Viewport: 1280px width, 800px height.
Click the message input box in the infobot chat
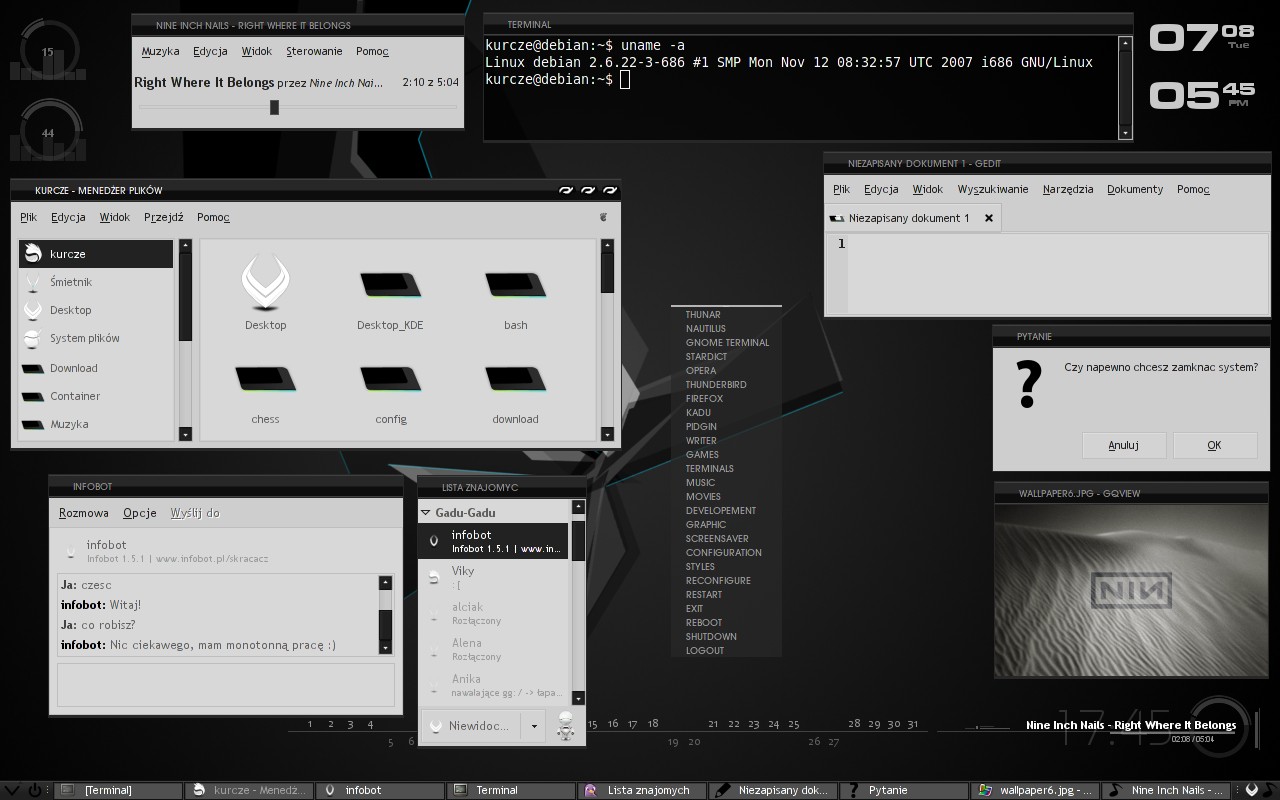click(226, 686)
